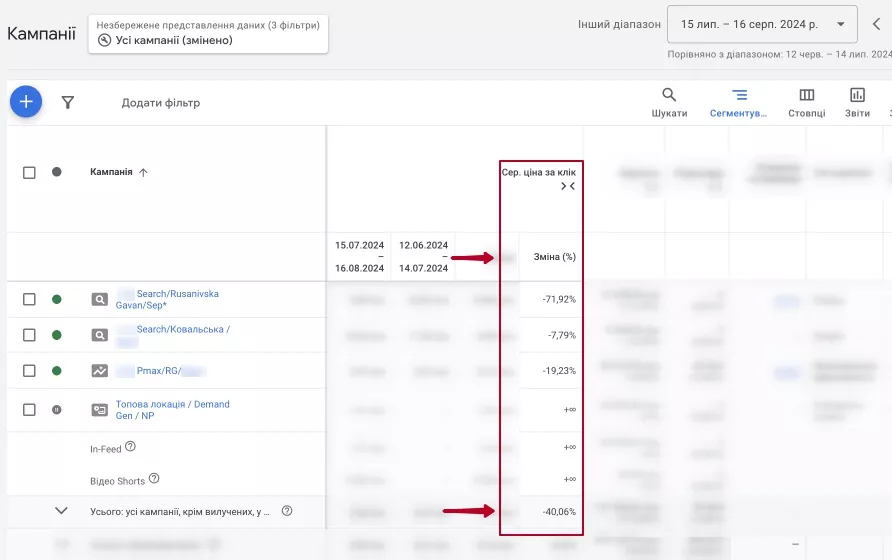This screenshot has height=560, width=892.
Task: Click the Сер. ціна за клік column header
Action: [539, 172]
